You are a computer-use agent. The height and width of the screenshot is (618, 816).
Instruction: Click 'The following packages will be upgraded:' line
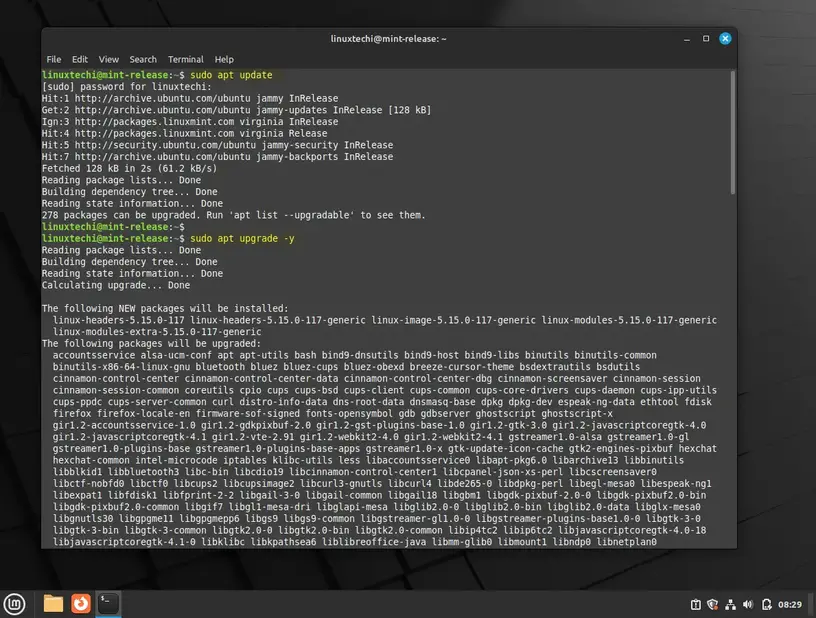151,344
